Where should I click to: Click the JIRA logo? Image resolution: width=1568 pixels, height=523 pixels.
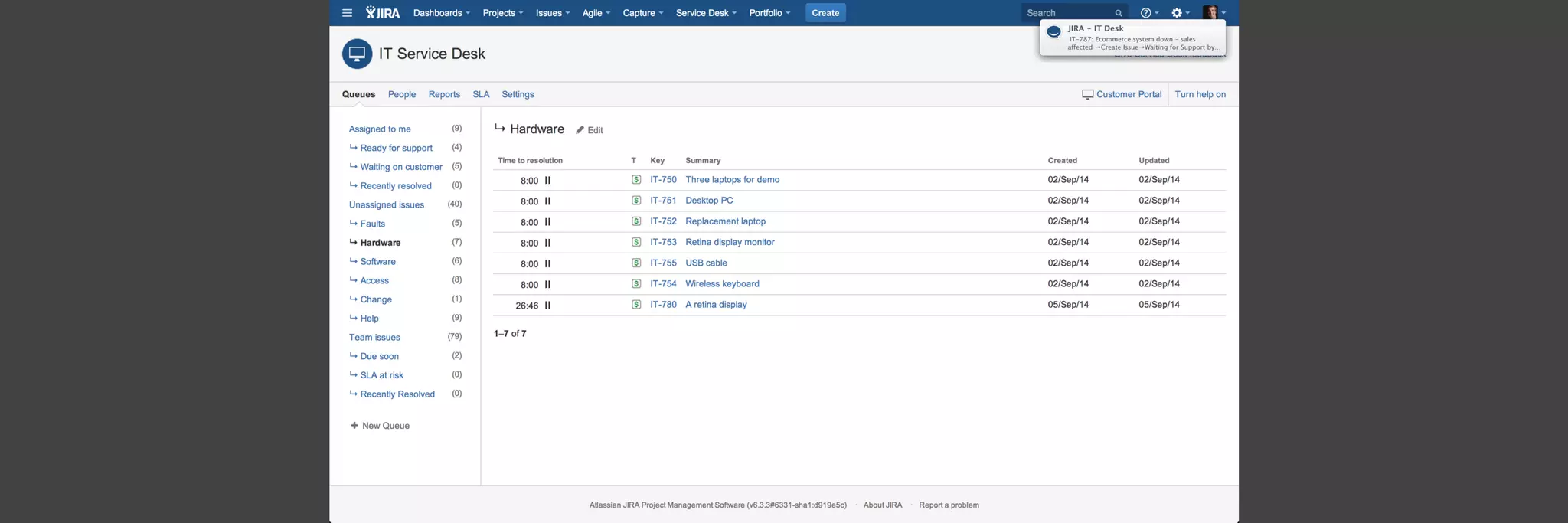(383, 13)
